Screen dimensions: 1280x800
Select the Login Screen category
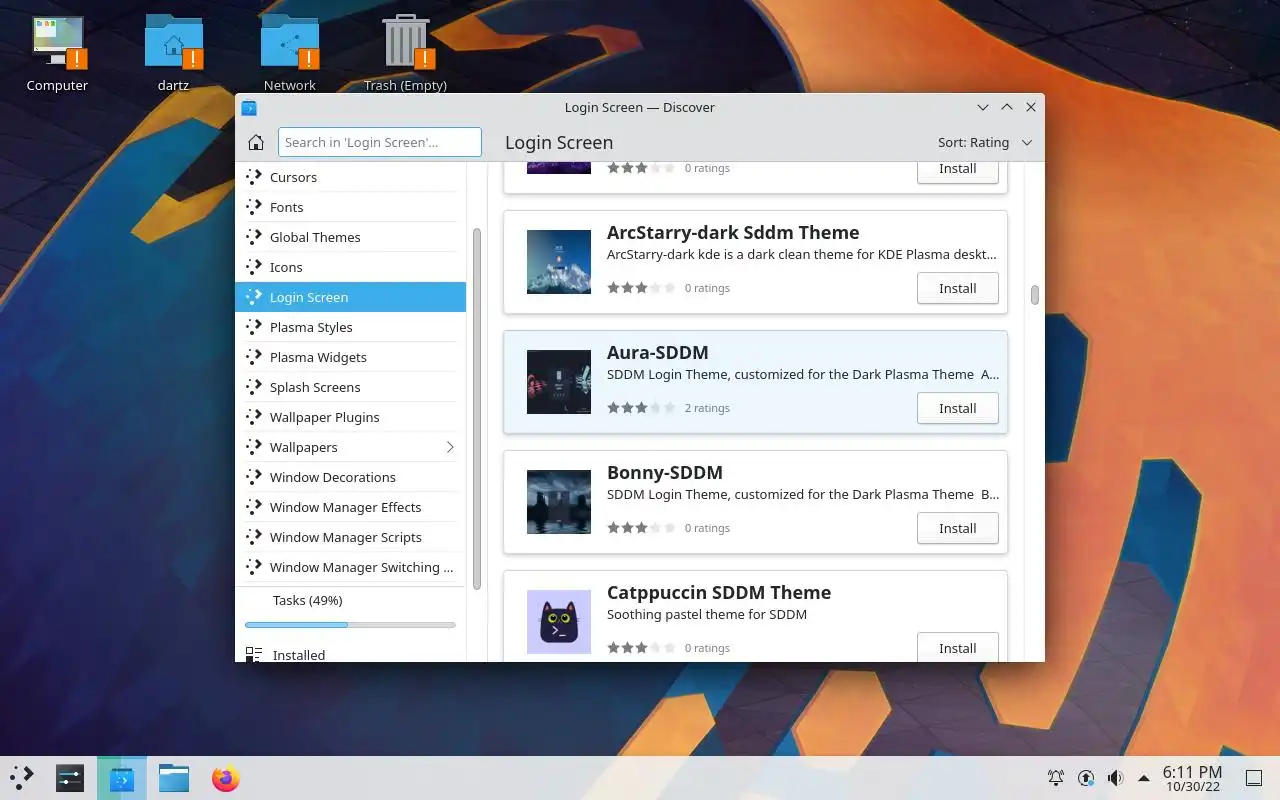pyautogui.click(x=350, y=297)
